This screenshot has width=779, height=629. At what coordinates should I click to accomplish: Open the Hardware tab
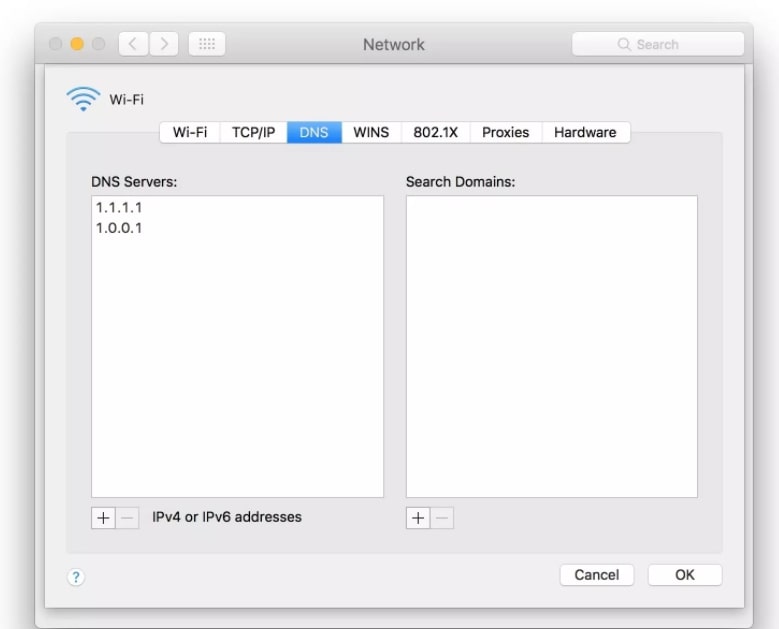(585, 132)
